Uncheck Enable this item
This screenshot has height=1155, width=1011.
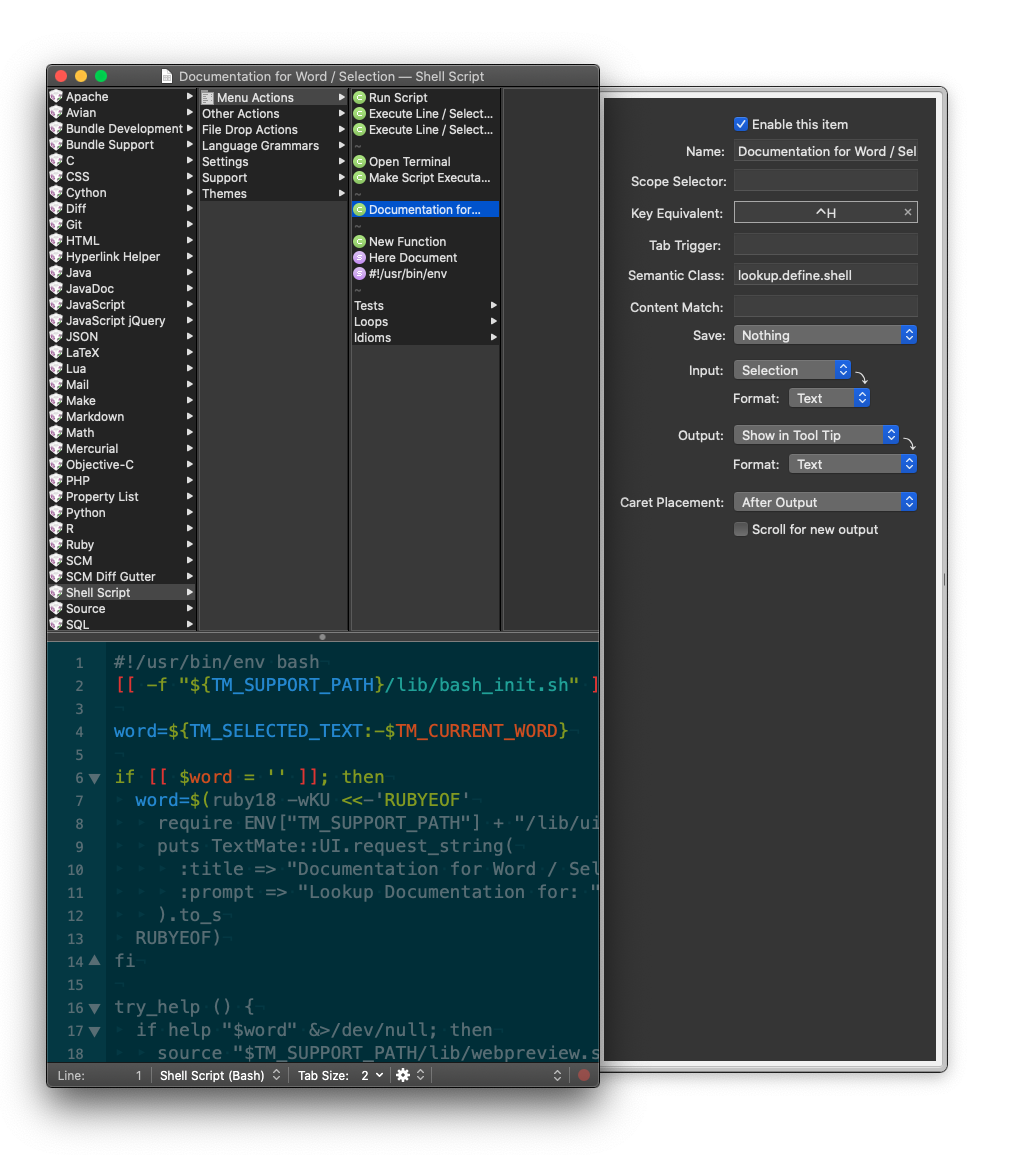click(x=741, y=124)
